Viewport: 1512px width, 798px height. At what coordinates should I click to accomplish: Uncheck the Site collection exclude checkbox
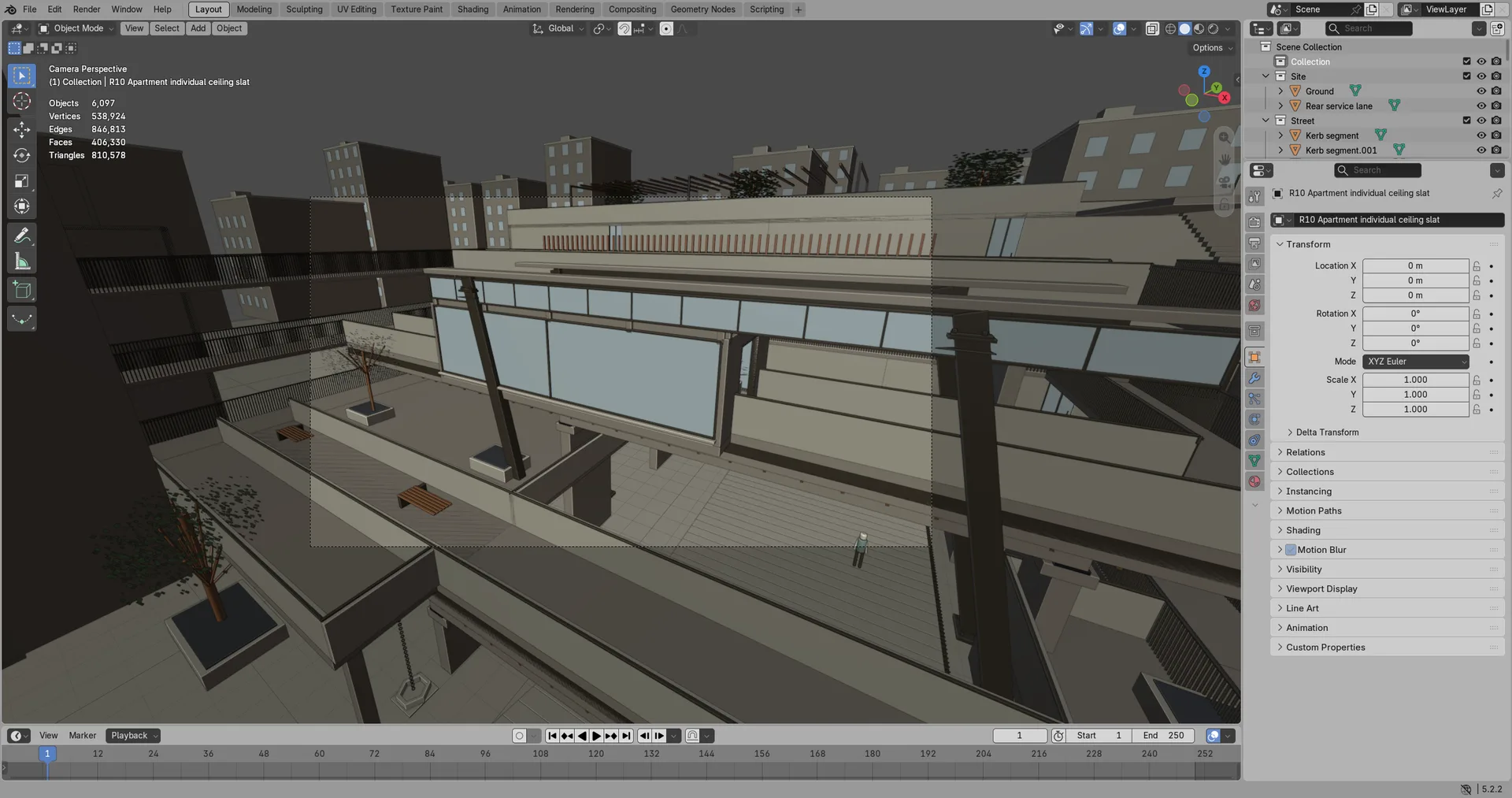tap(1466, 76)
